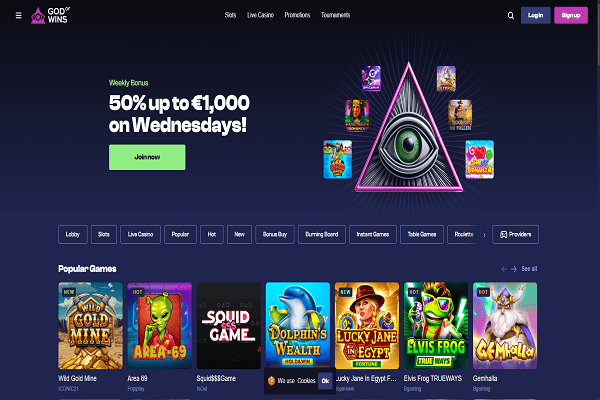Go to previous Popular Games arrow
This screenshot has height=400, width=600.
pyautogui.click(x=504, y=269)
